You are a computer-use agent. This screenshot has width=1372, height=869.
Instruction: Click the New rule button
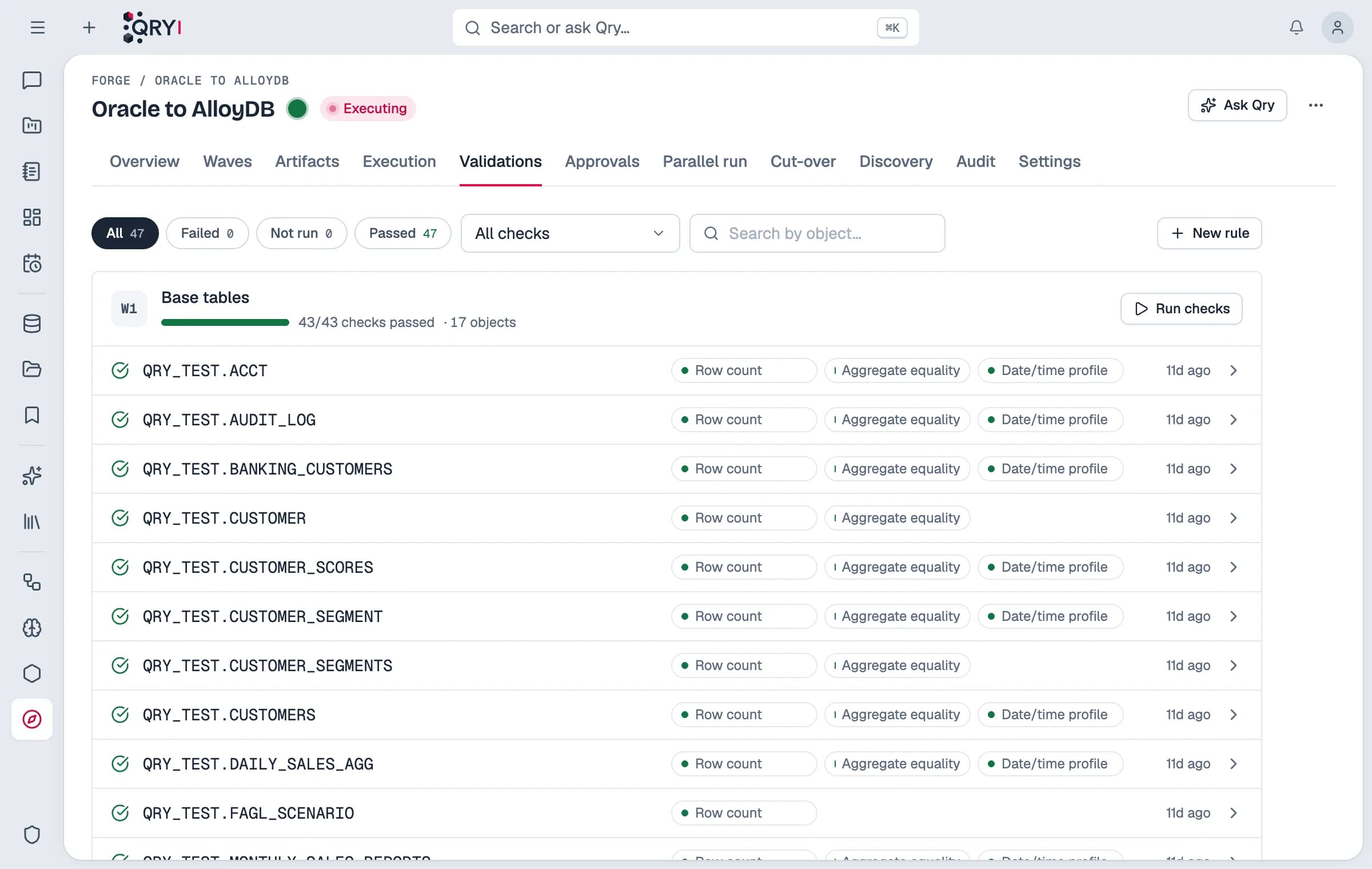(1209, 233)
